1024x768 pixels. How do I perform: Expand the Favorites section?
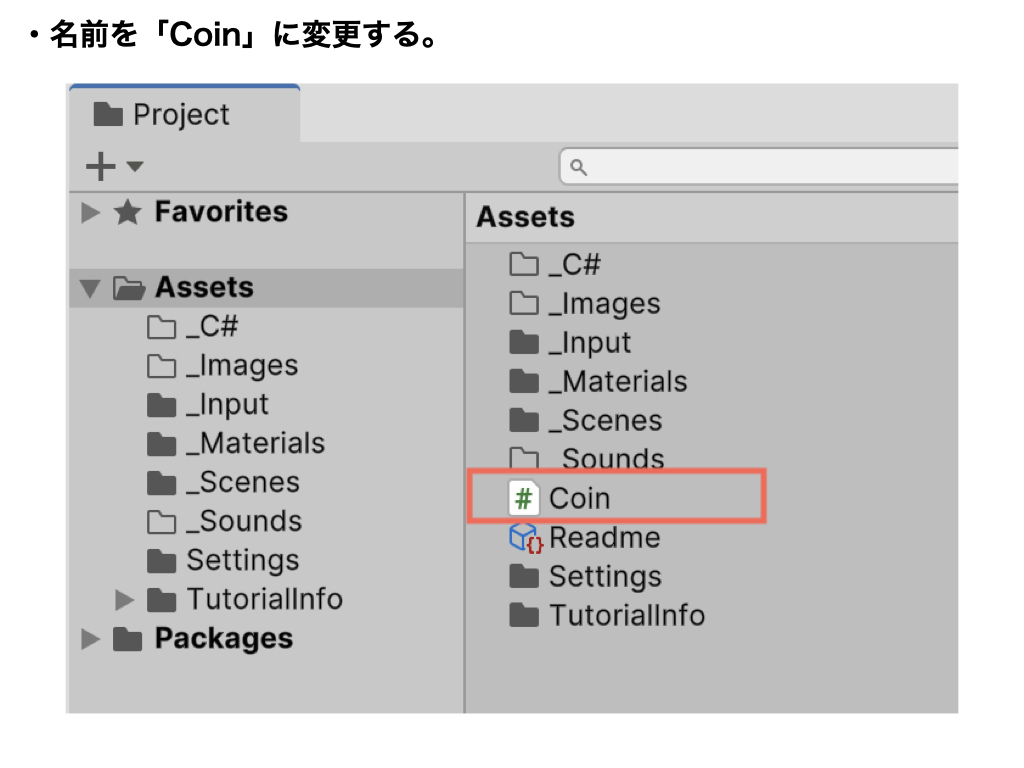click(x=91, y=212)
